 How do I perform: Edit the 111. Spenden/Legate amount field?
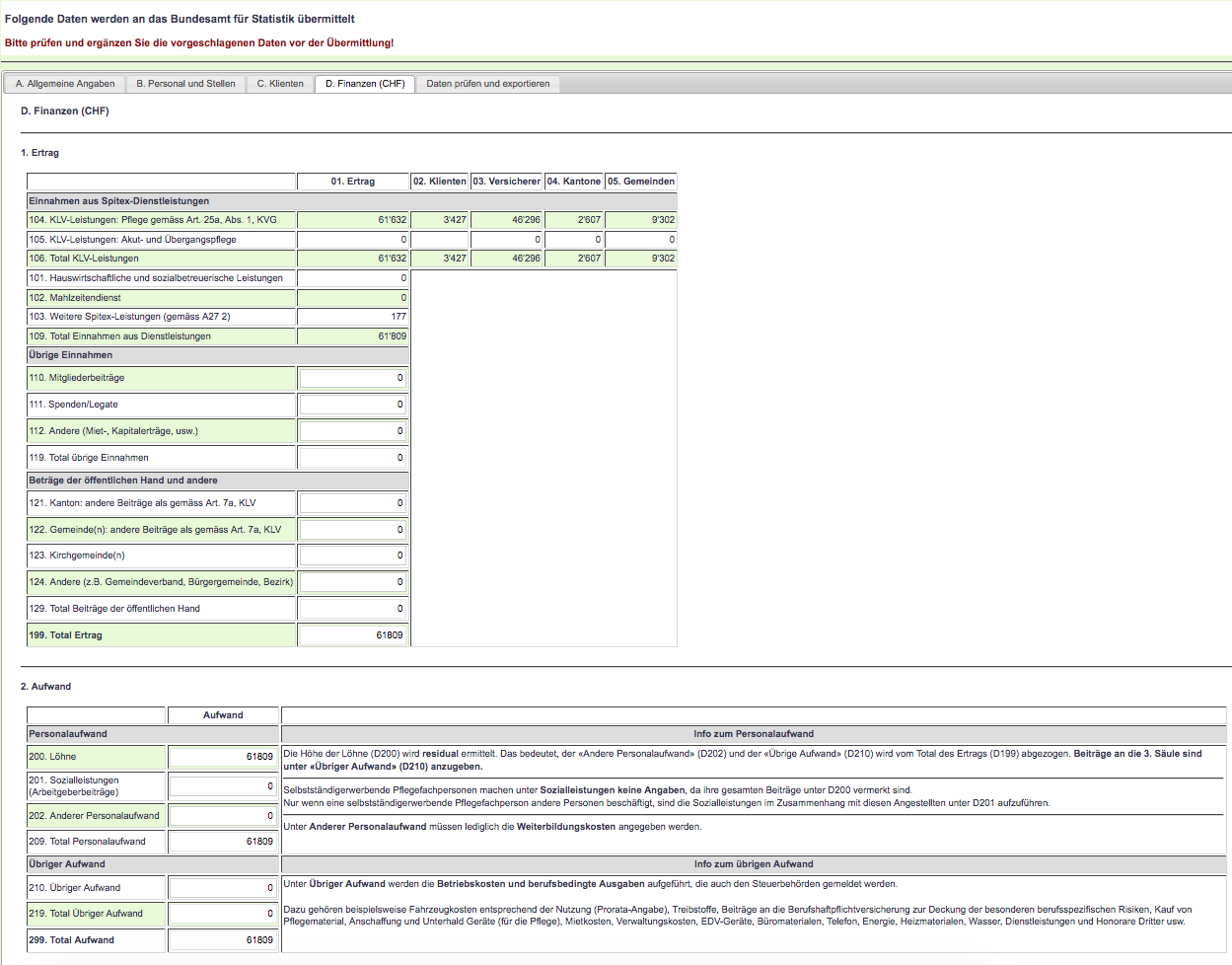pyautogui.click(x=353, y=405)
